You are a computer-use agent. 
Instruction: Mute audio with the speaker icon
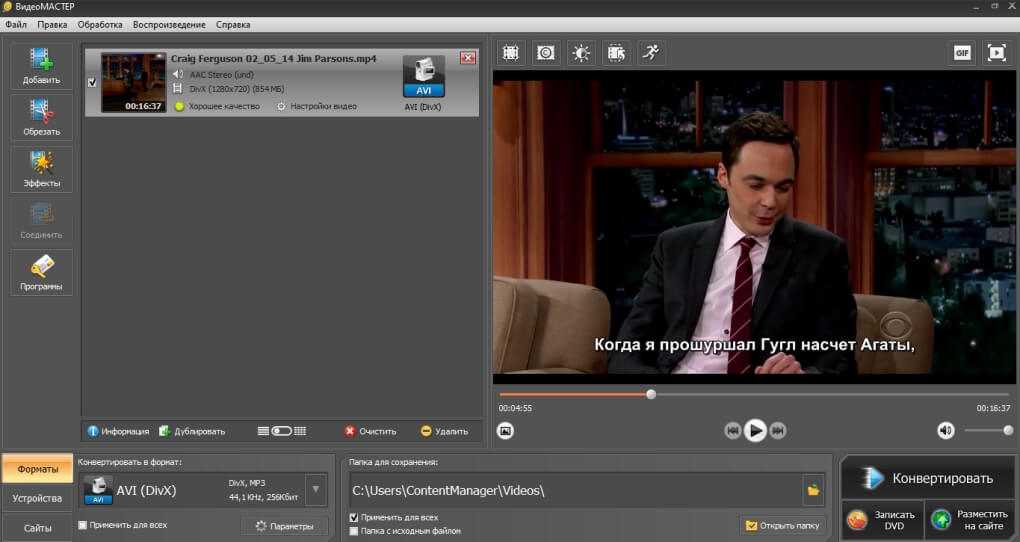[945, 430]
